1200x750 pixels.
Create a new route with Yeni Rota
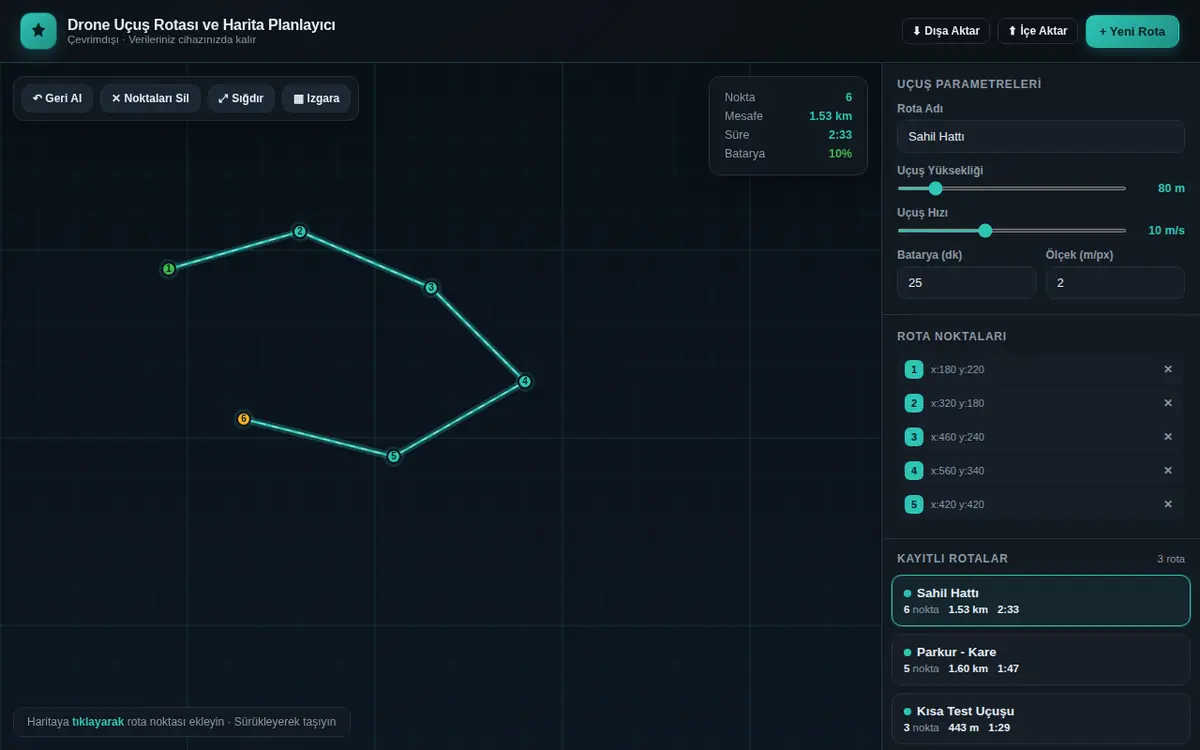pyautogui.click(x=1132, y=31)
